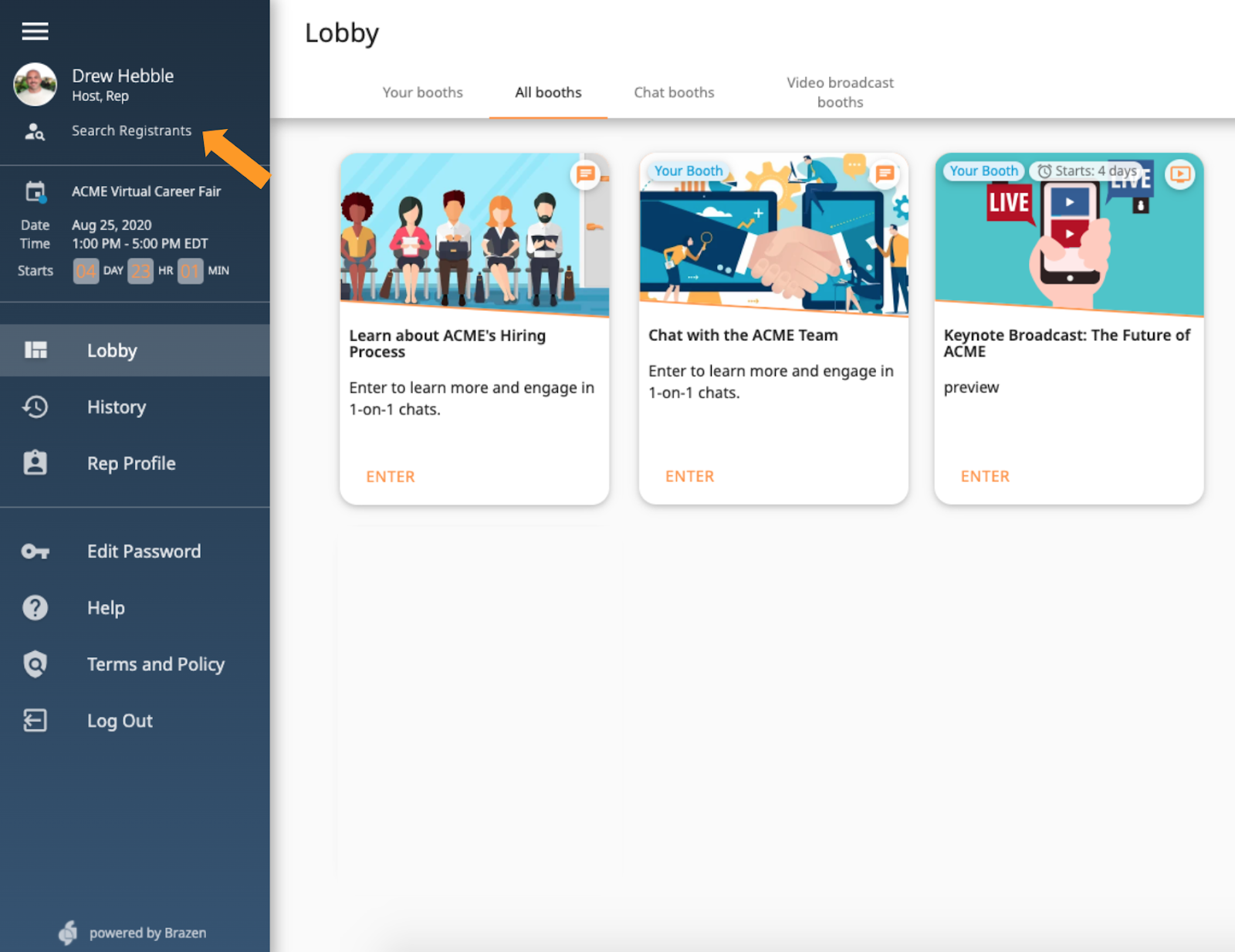This screenshot has width=1235, height=952.
Task: Open Keynote Broadcast live illustration
Action: pyautogui.click(x=1069, y=234)
